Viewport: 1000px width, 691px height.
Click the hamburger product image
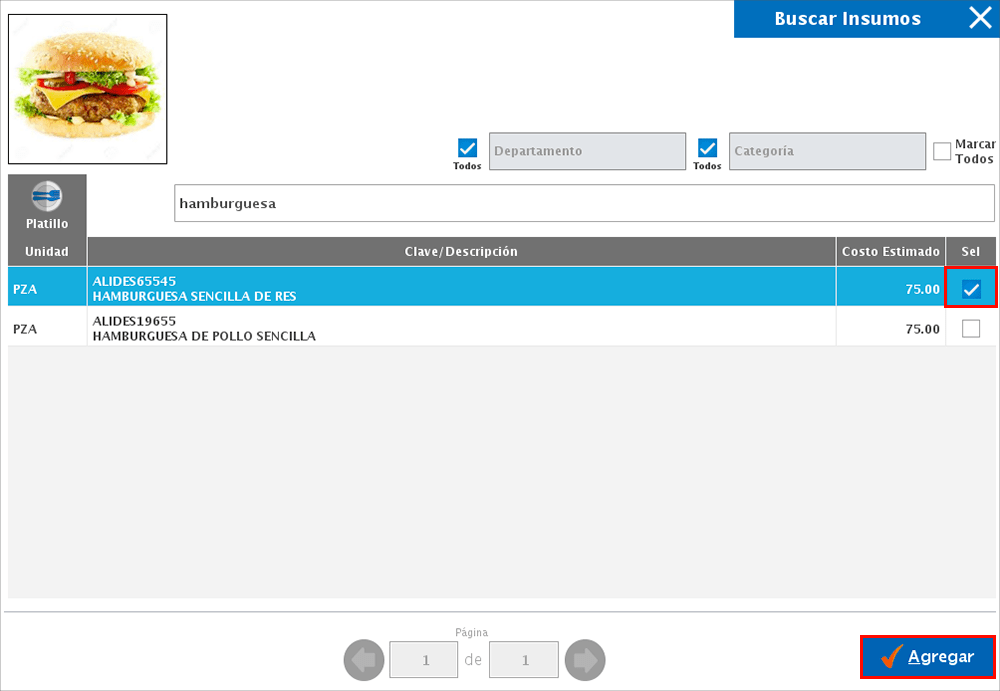(x=87, y=88)
